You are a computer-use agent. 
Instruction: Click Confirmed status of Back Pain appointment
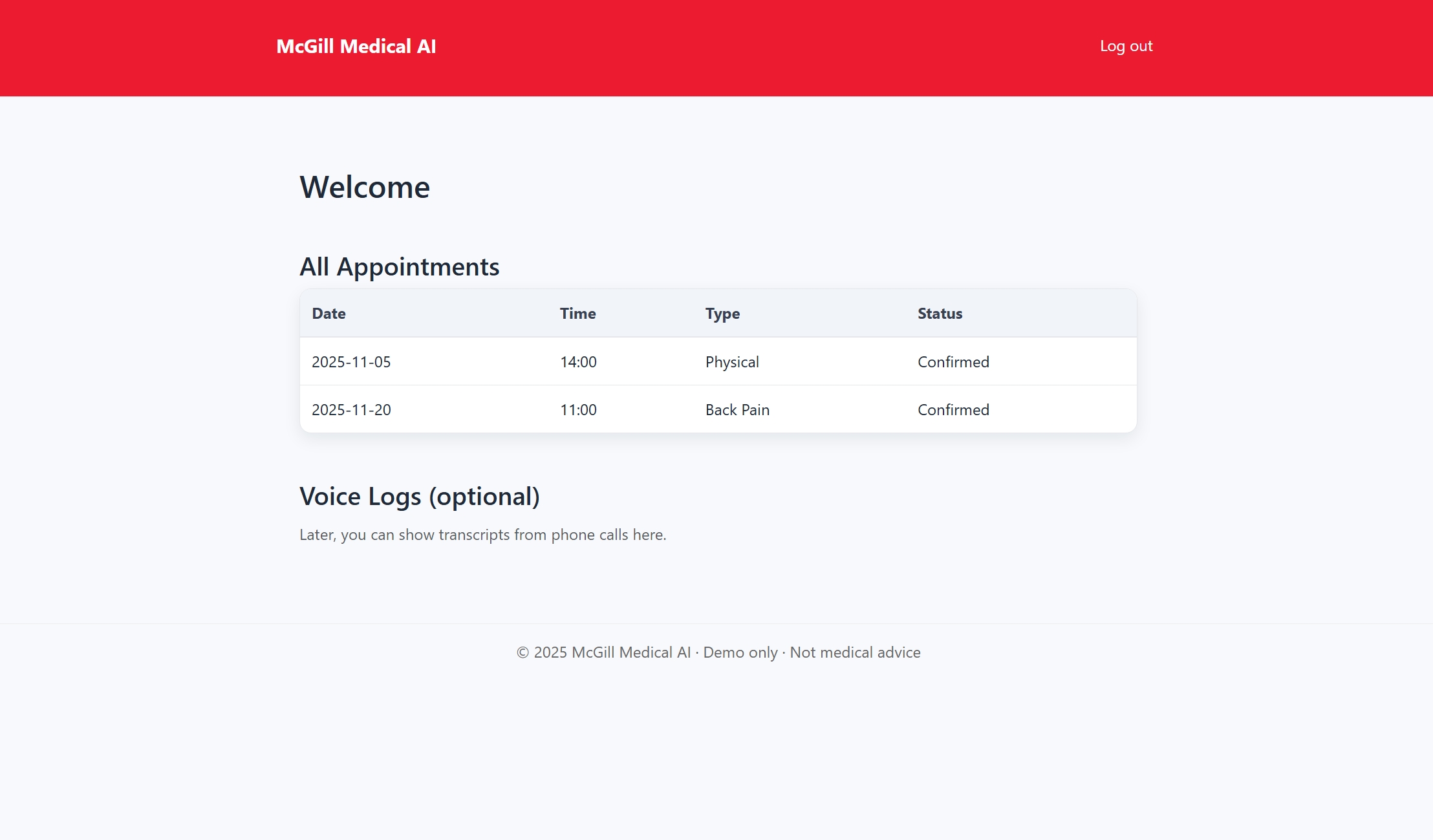(x=953, y=410)
